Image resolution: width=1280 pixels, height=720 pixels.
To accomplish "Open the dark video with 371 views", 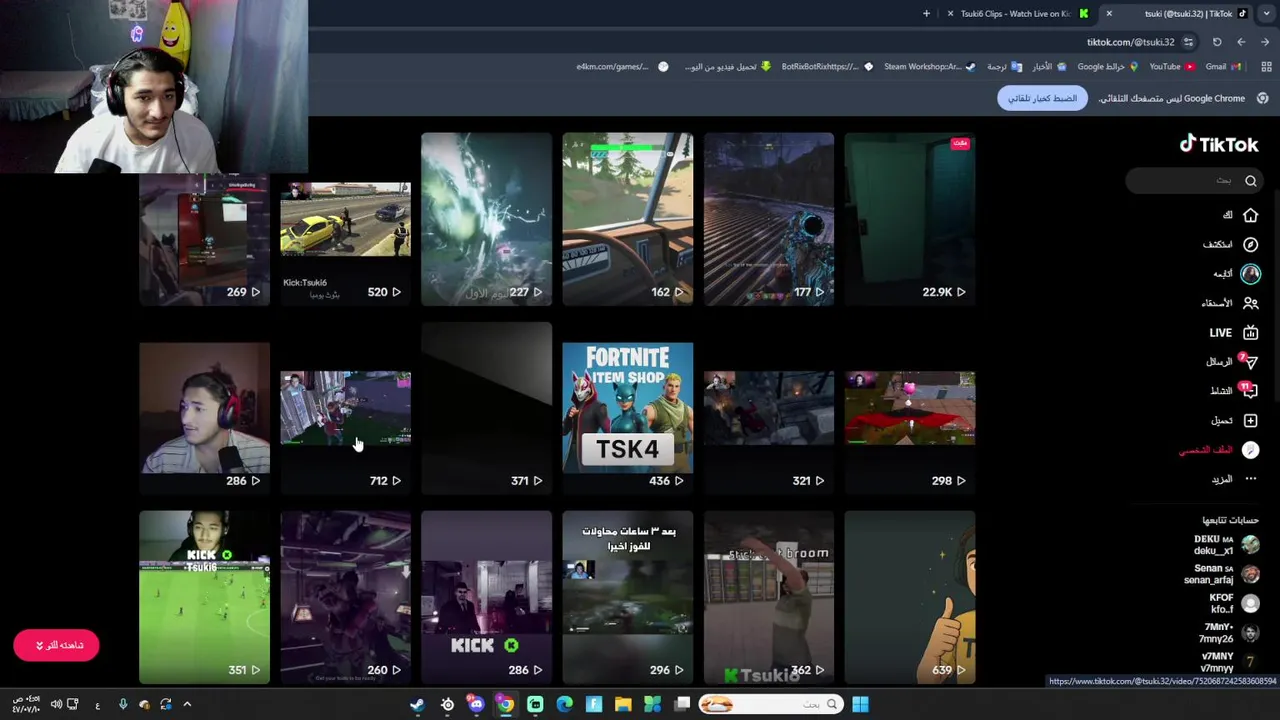I will 486,408.
